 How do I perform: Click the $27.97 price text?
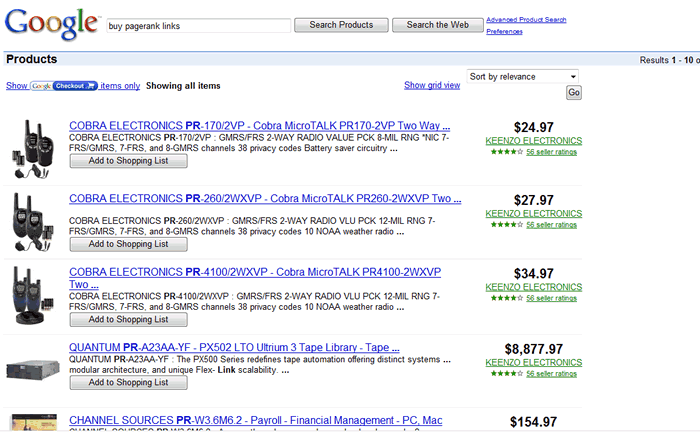533,200
